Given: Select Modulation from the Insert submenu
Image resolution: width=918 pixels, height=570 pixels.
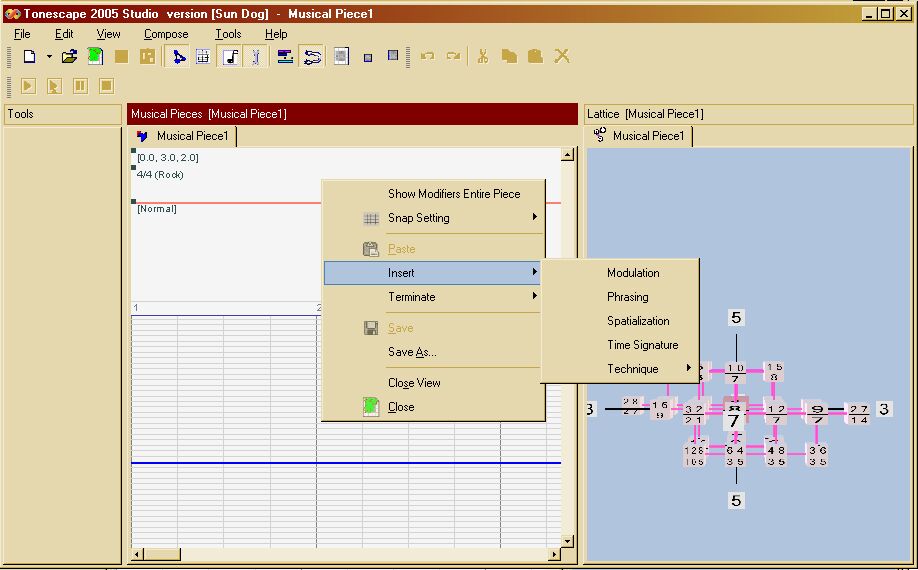Looking at the screenshot, I should [633, 273].
